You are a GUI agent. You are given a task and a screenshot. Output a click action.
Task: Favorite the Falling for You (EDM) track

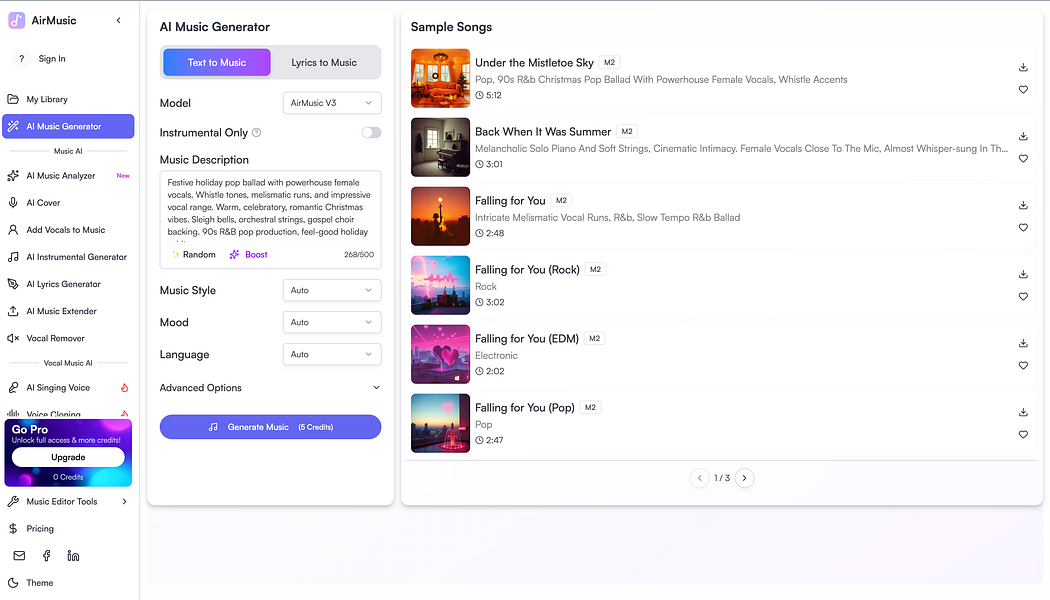1022,365
